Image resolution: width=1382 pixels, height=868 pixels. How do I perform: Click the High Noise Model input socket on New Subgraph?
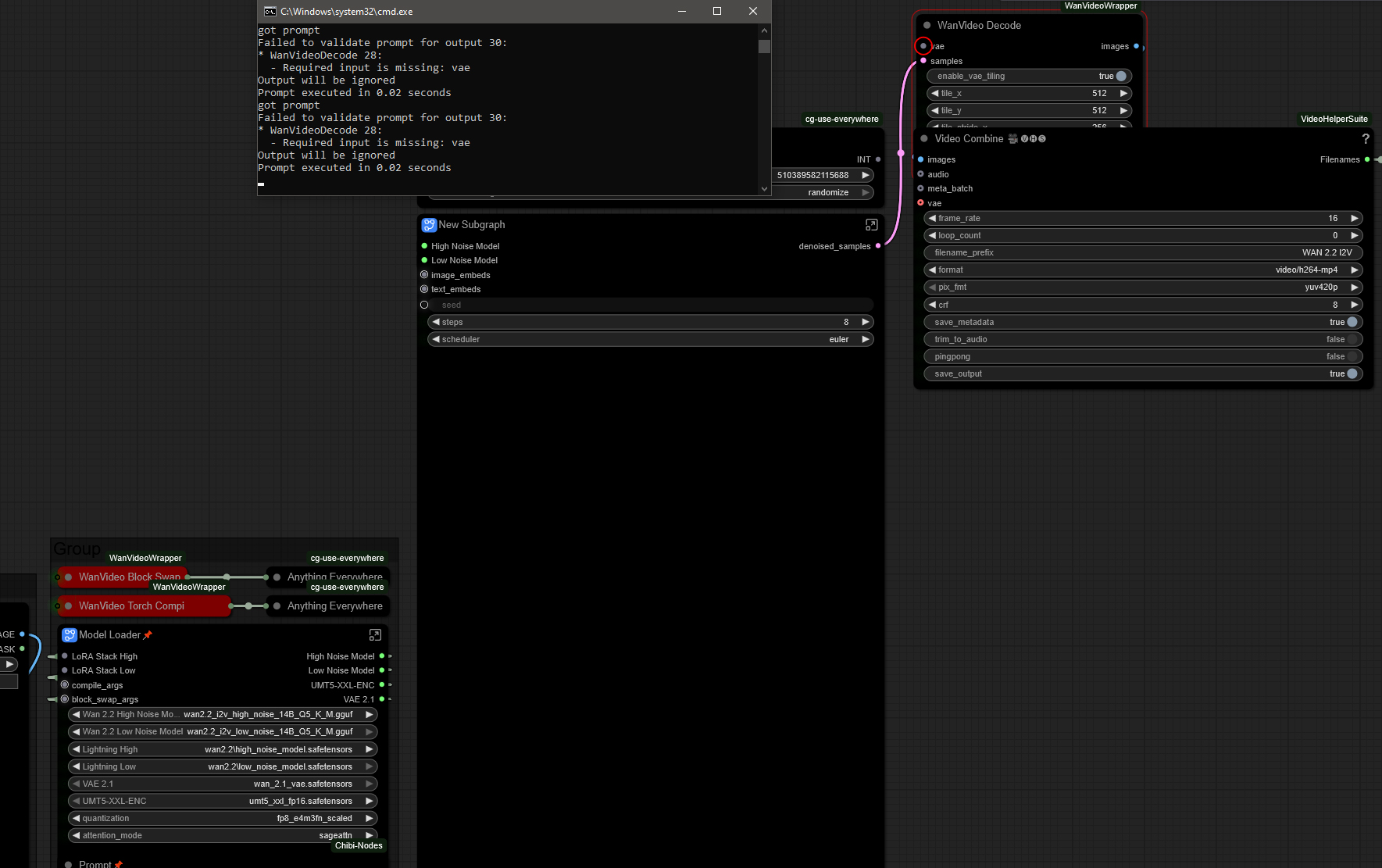coord(424,246)
